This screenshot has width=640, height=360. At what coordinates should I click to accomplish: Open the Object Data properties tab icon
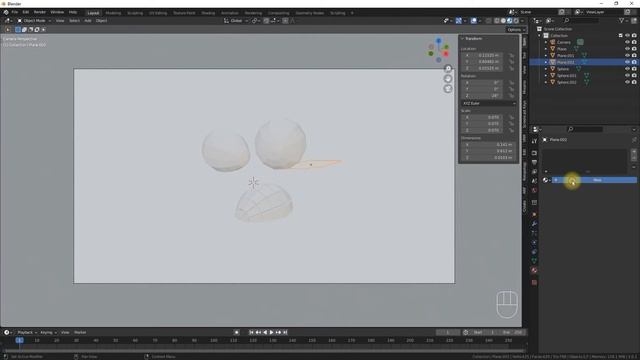tap(534, 261)
